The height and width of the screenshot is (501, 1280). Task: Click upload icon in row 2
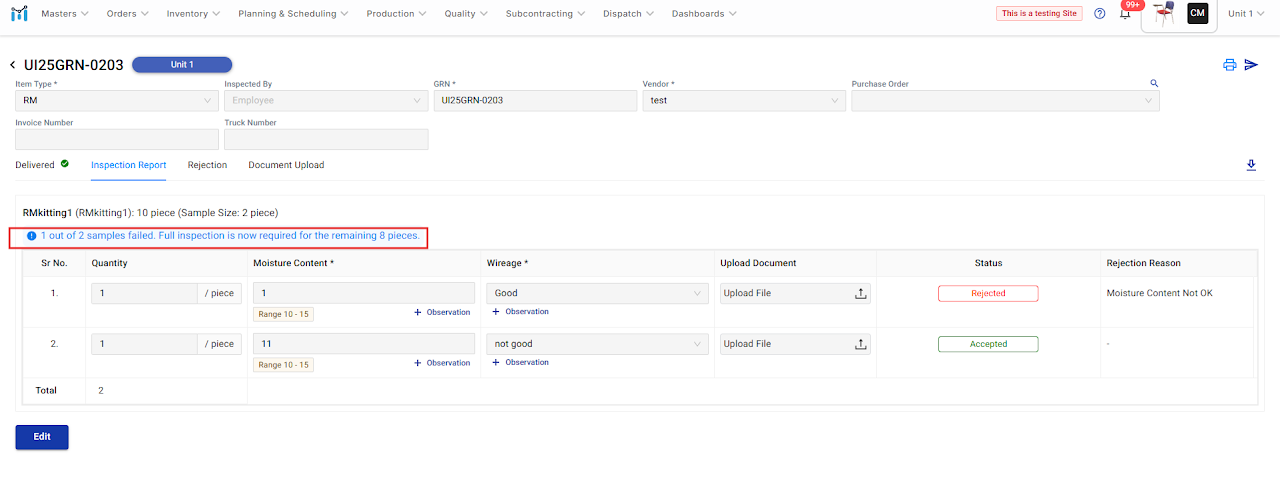point(860,344)
